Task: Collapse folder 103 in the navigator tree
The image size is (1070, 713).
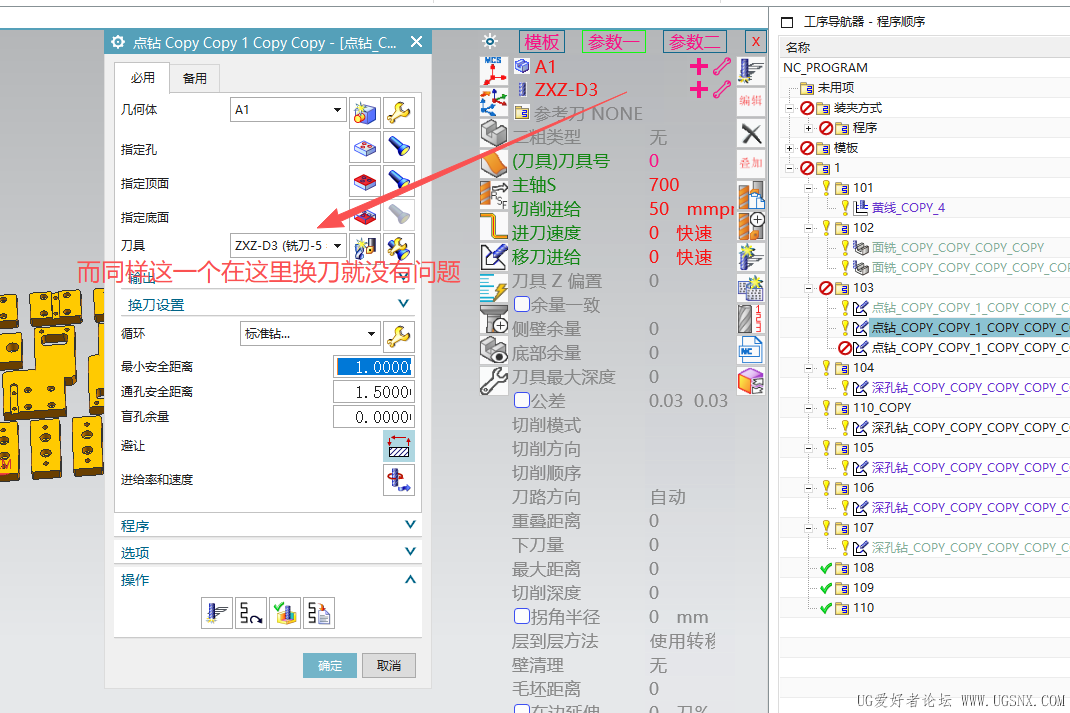Action: [808, 289]
